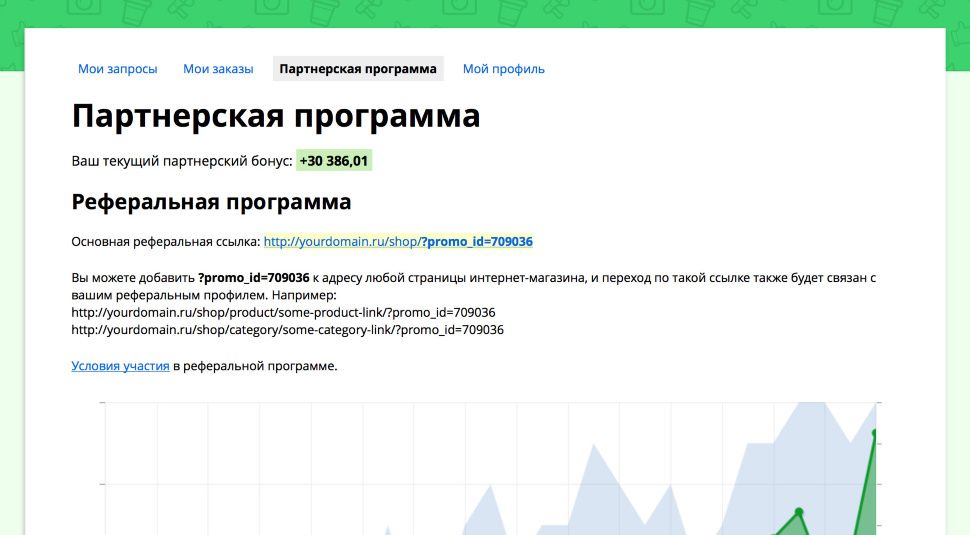
Task: Follow the main referral link yourdomain.ru/shop/?promo_id=709036
Action: pos(398,241)
